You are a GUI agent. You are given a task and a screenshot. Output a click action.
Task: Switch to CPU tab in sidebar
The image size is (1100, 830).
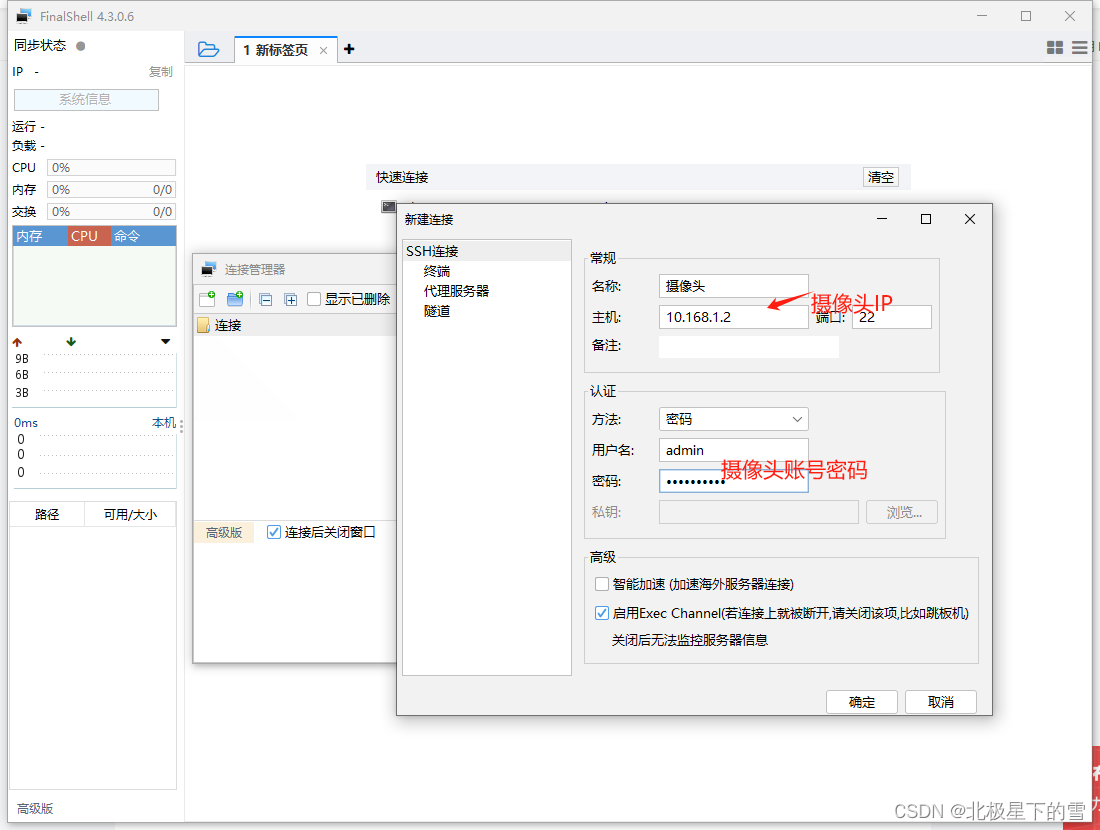click(88, 236)
